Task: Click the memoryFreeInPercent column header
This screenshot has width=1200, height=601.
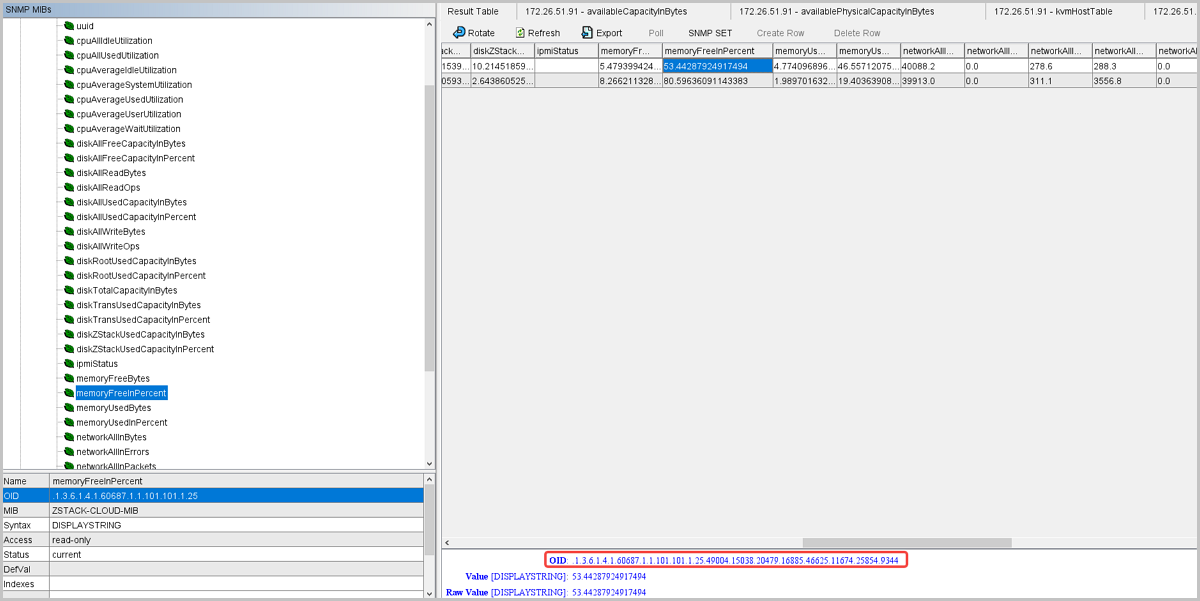Action: coord(717,50)
